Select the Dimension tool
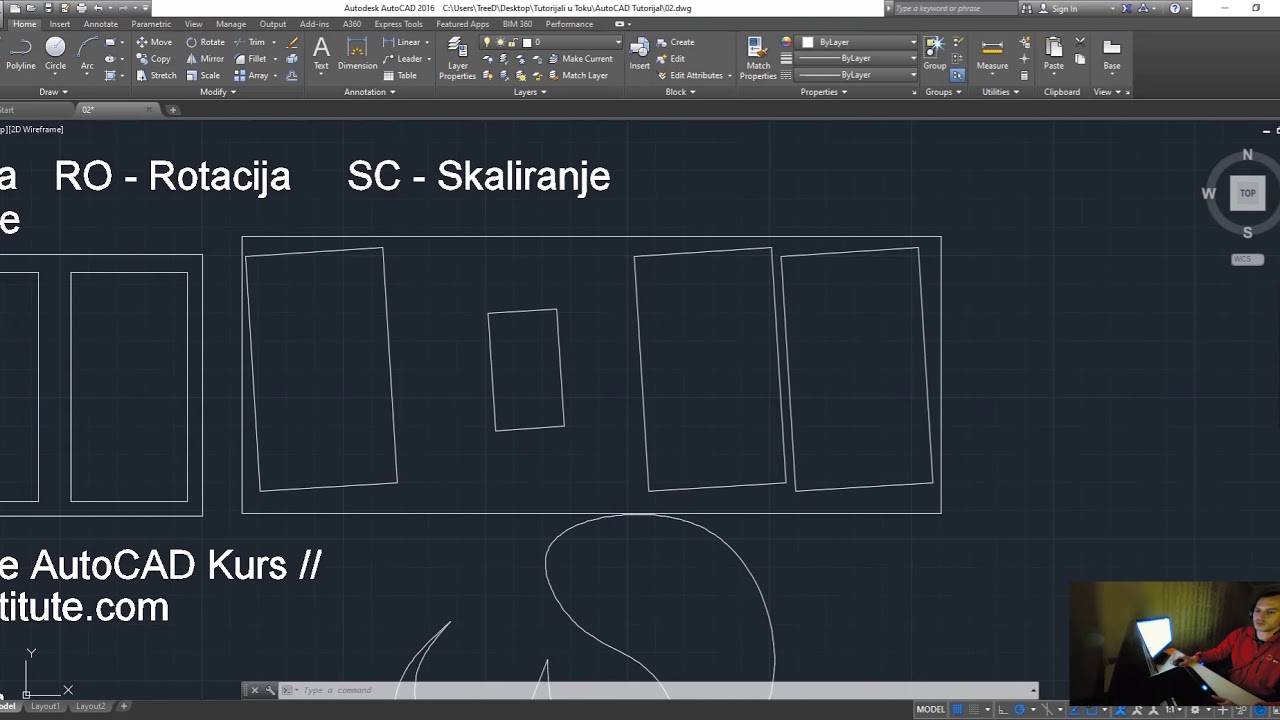The image size is (1280, 720). (357, 53)
